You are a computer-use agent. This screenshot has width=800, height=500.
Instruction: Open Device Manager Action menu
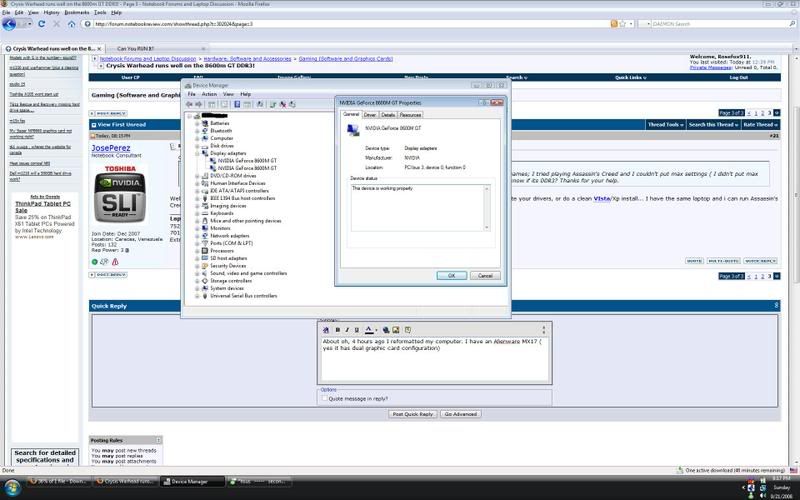[x=209, y=94]
